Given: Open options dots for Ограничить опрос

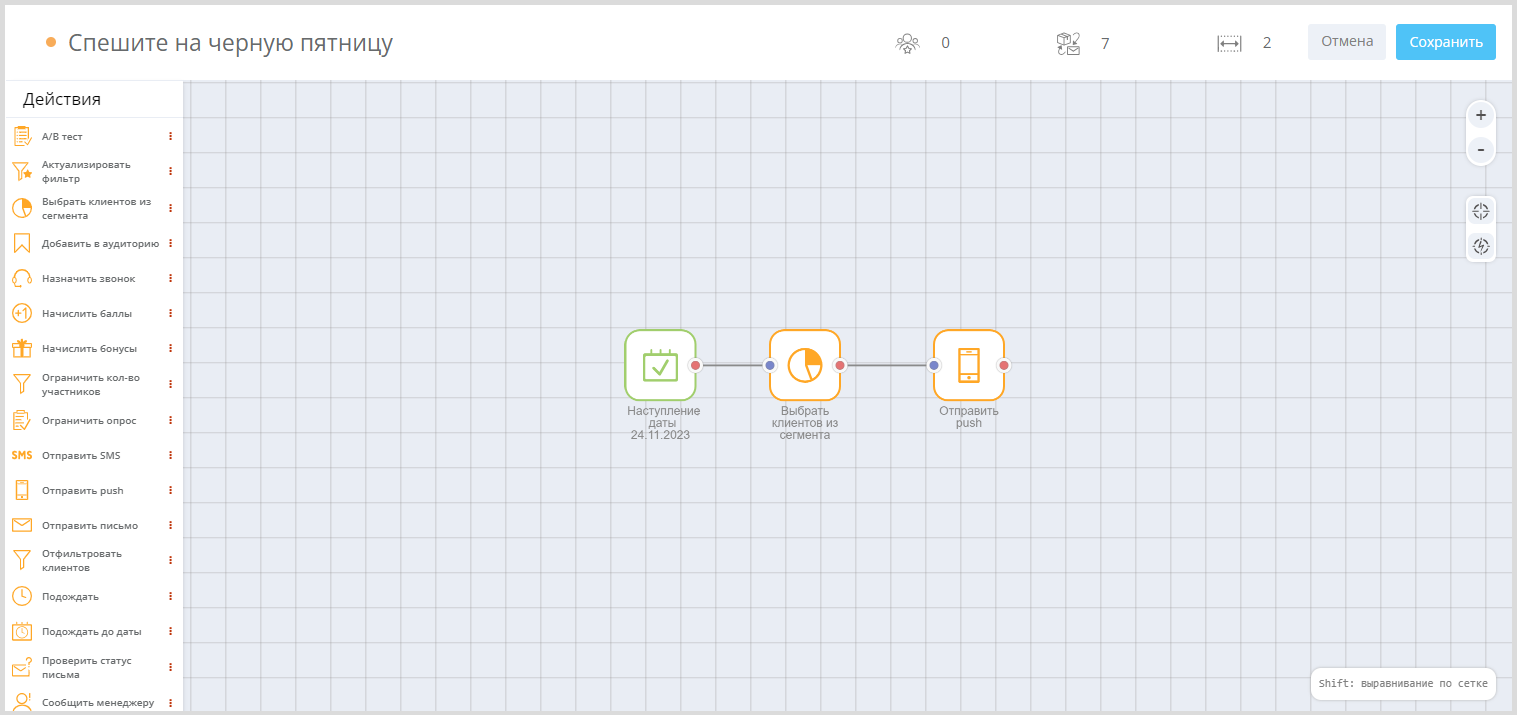Looking at the screenshot, I should pos(170,420).
